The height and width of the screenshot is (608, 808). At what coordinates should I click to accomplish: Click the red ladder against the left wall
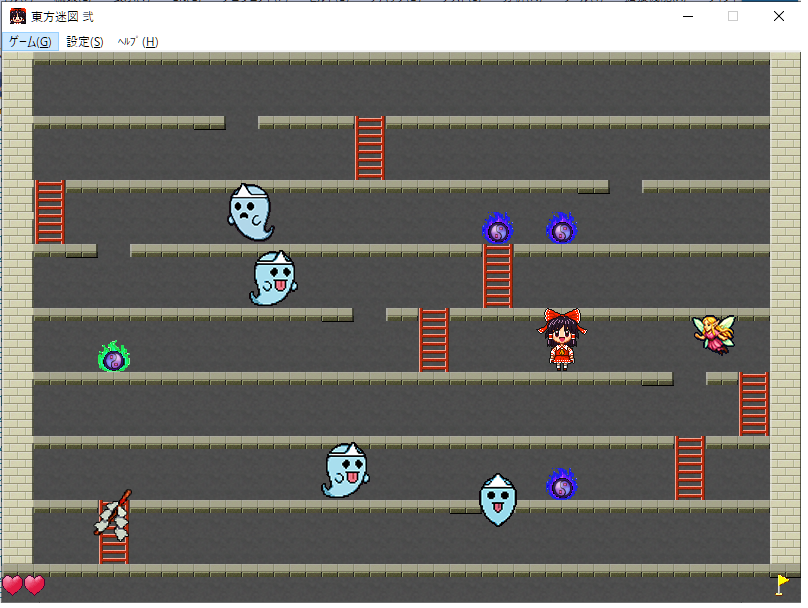pos(49,211)
